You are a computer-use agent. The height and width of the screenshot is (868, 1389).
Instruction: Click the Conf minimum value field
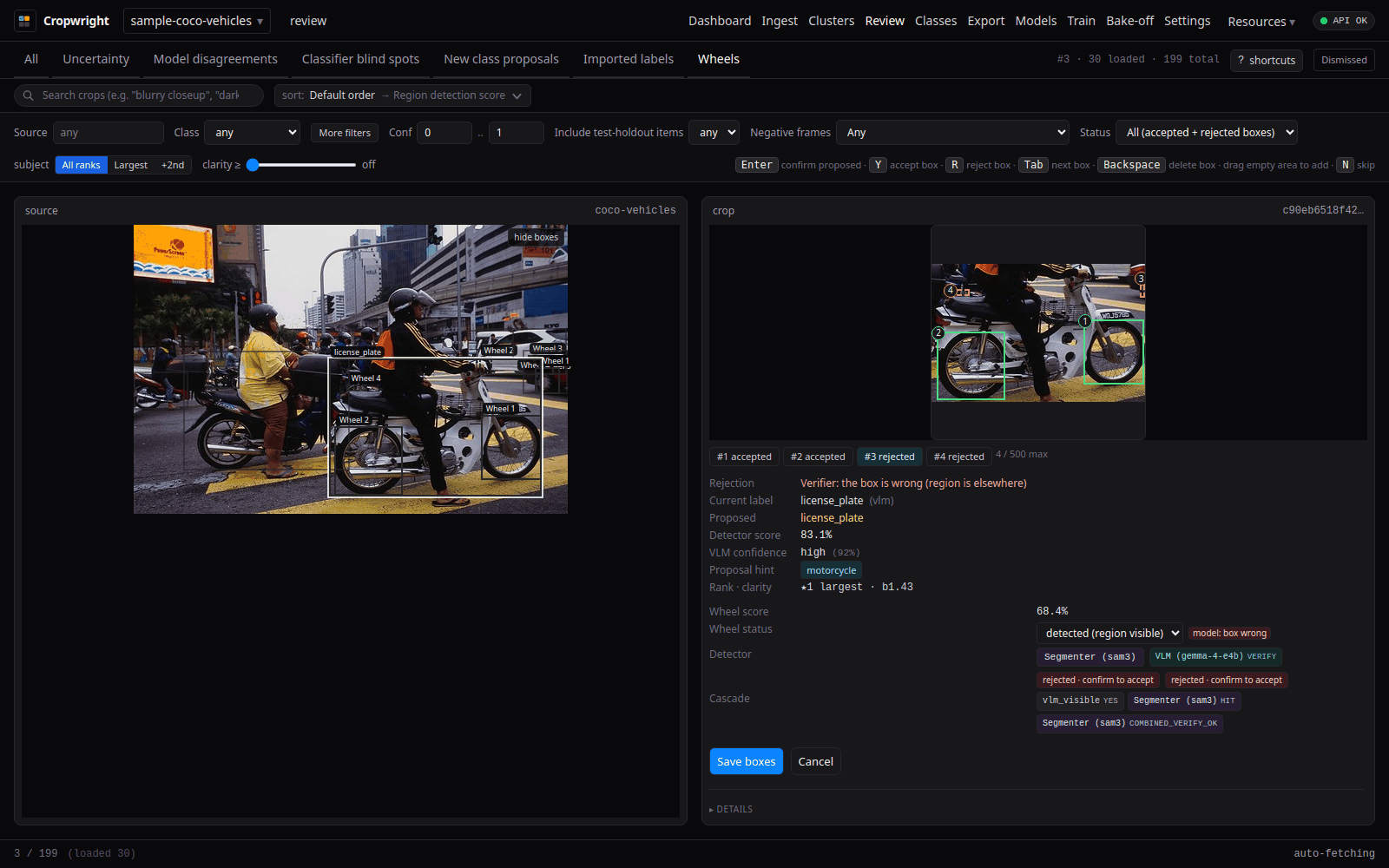tap(444, 133)
